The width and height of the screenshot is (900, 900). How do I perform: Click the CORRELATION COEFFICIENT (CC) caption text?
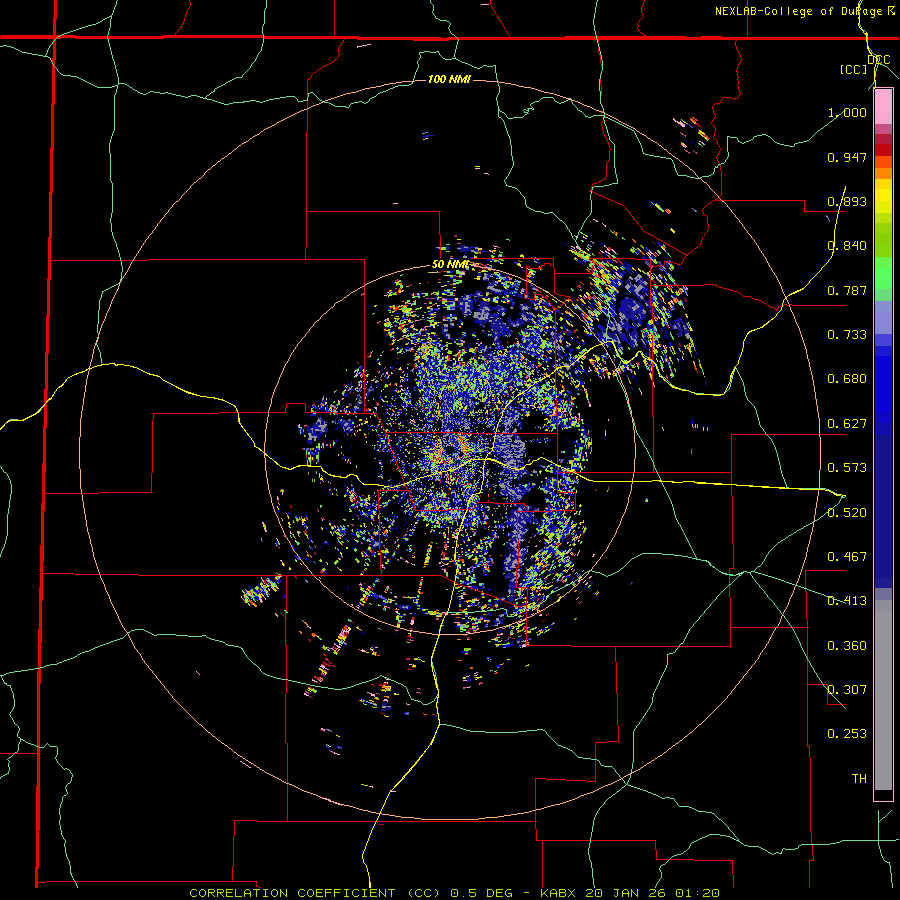click(x=316, y=893)
